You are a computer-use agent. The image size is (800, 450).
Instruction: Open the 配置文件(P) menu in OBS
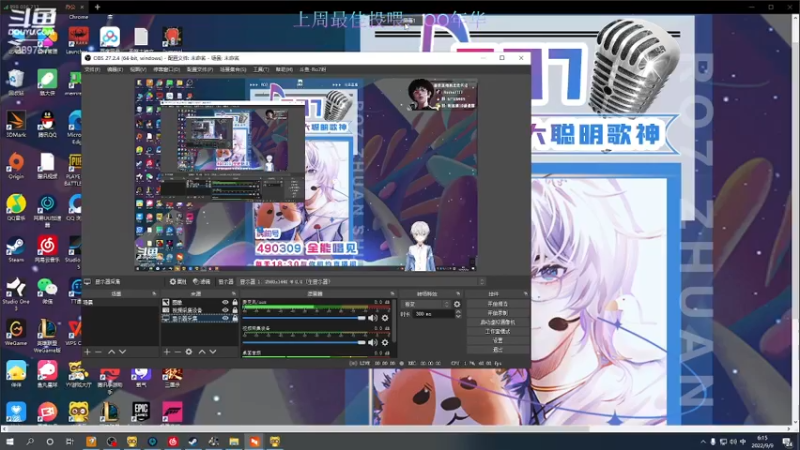click(x=199, y=69)
